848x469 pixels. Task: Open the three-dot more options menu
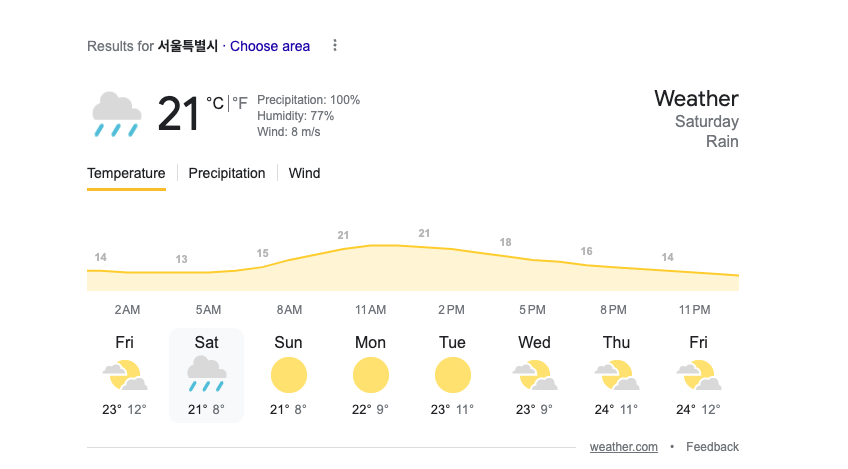click(335, 46)
